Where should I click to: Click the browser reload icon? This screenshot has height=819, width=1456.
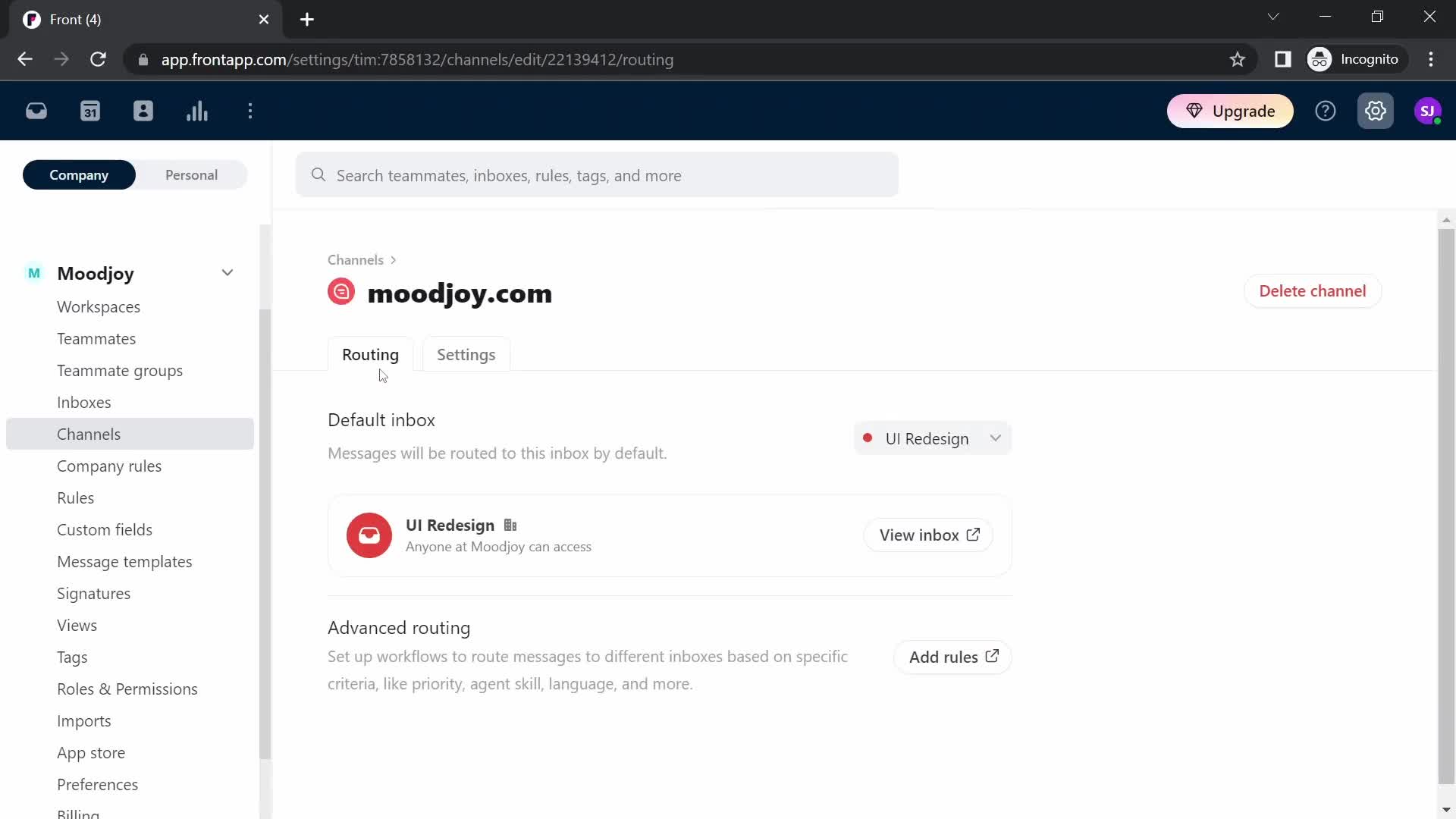[x=98, y=59]
